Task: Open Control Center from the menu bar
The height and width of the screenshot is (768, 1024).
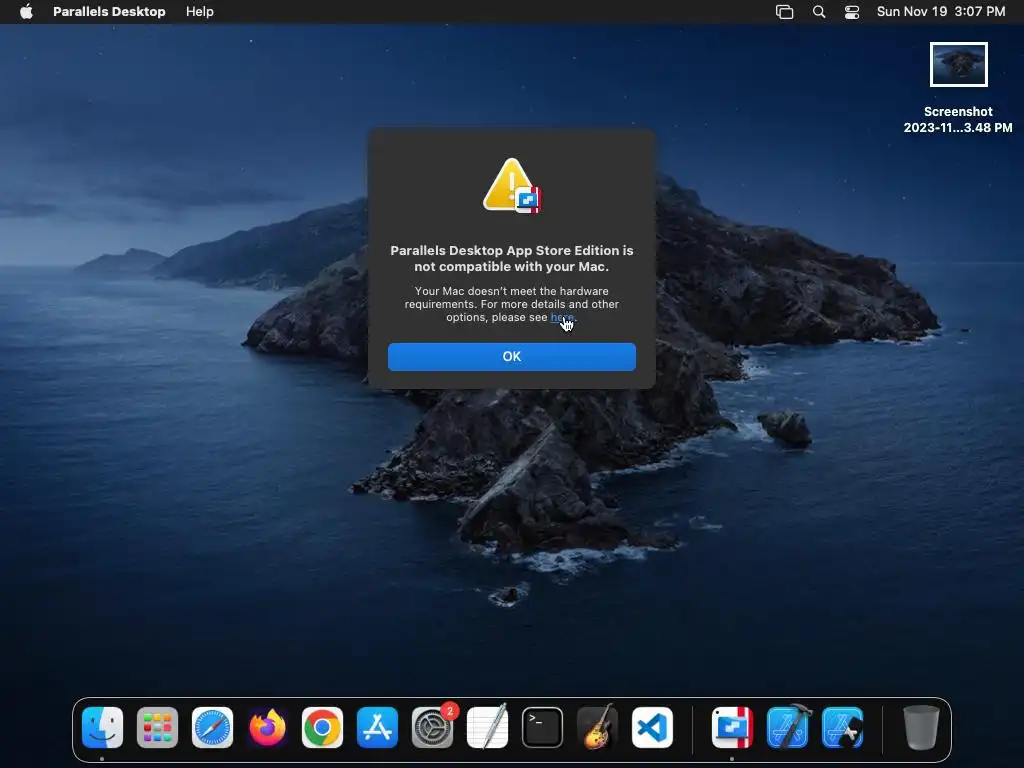Action: 852,12
